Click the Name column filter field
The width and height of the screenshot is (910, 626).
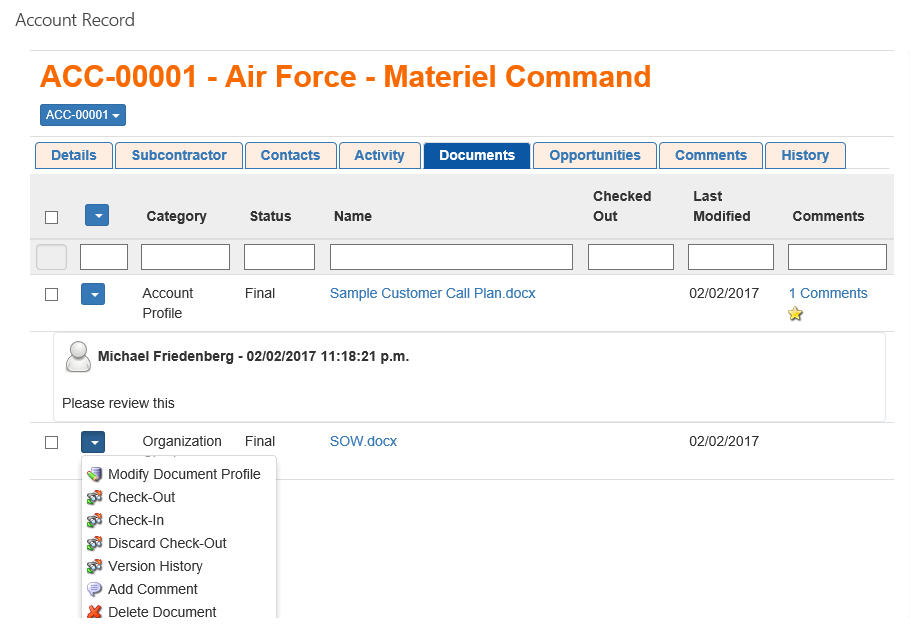[x=451, y=257]
